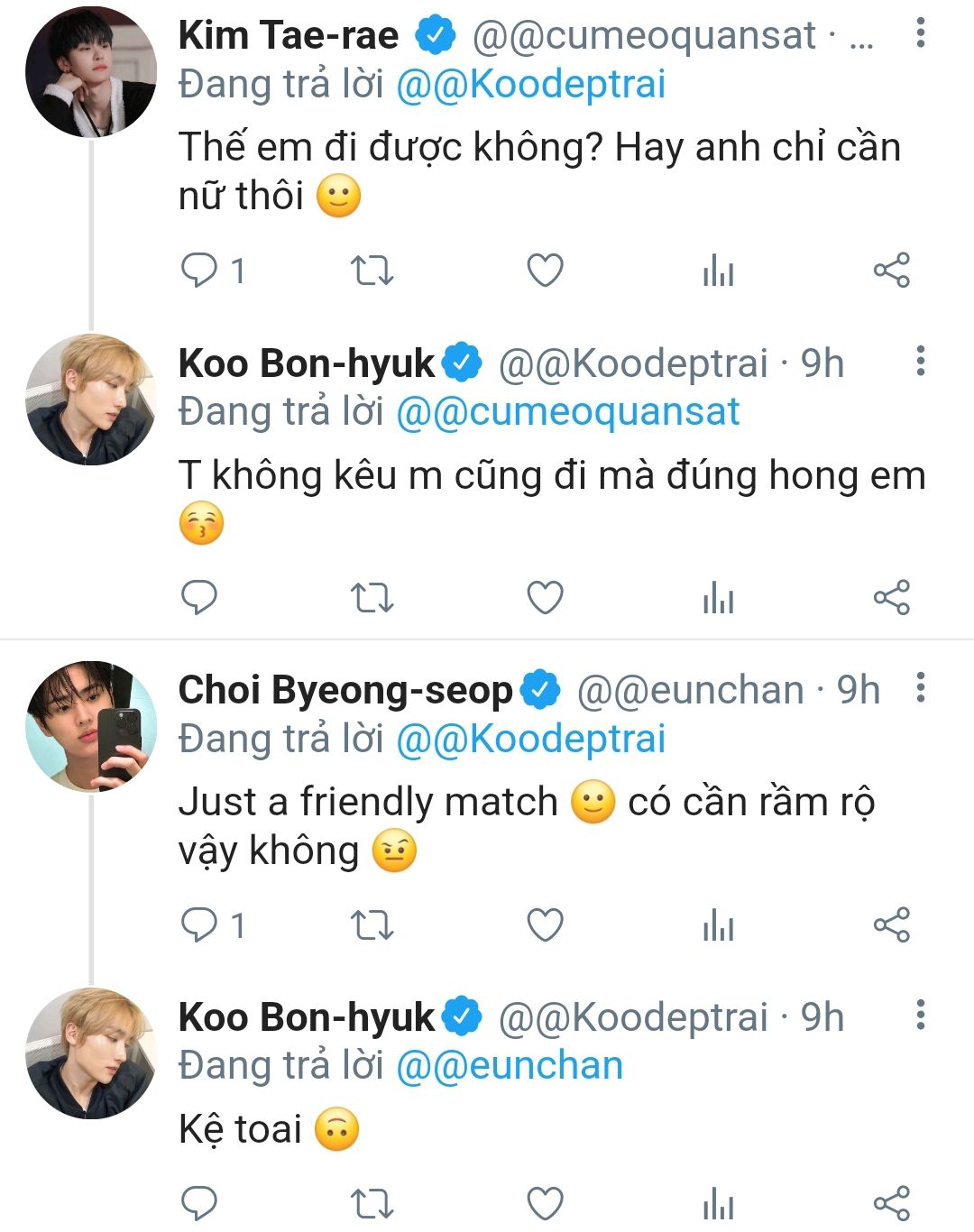This screenshot has width=974, height=1232.
Task: Like Kim Tae-rae's reply with heart icon
Action: [x=545, y=271]
